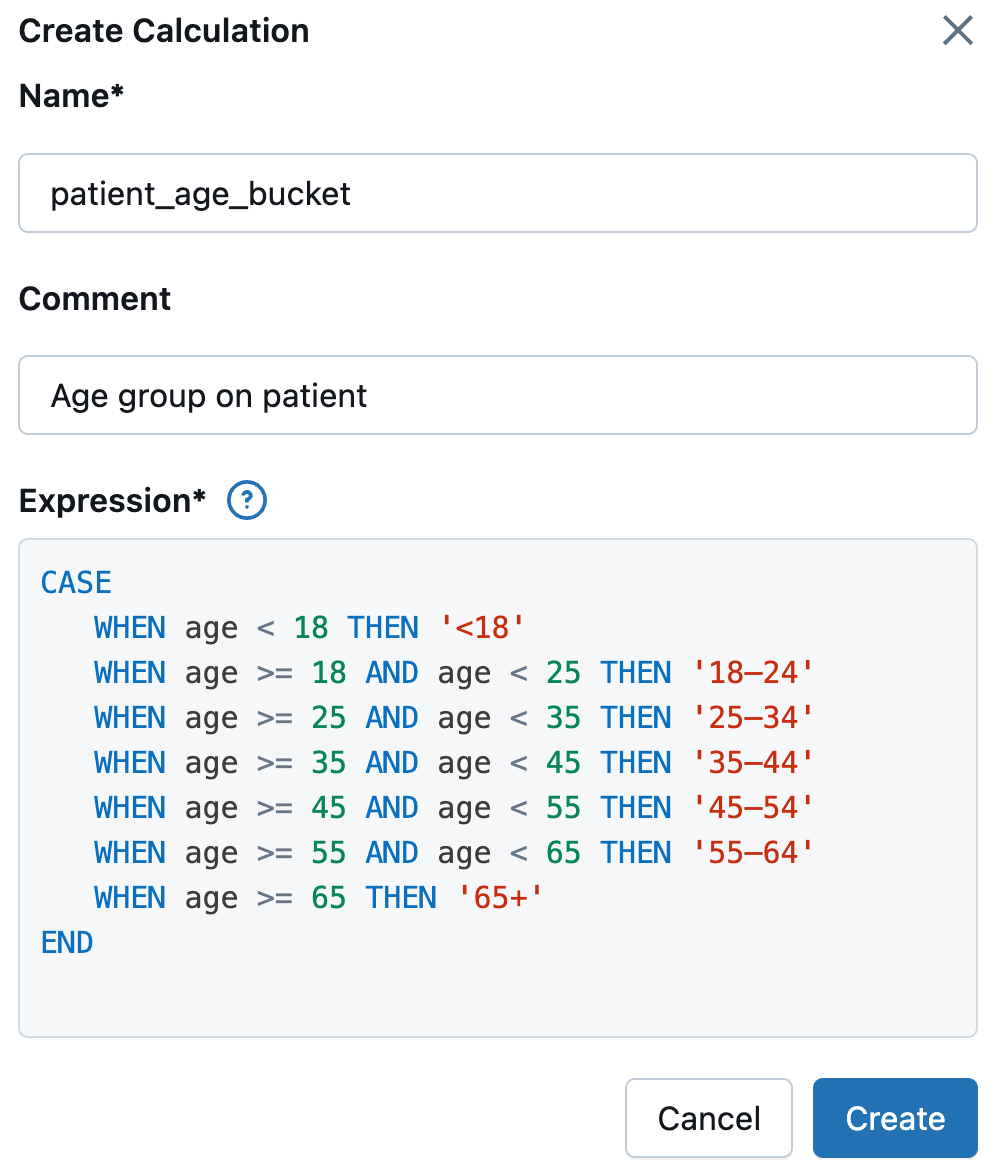Image resolution: width=1000 pixels, height=1176 pixels.
Task: Click the Comment field label
Action: coord(94,298)
